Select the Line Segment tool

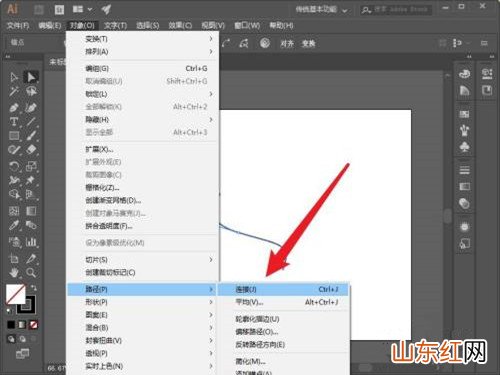pyautogui.click(x=31, y=121)
